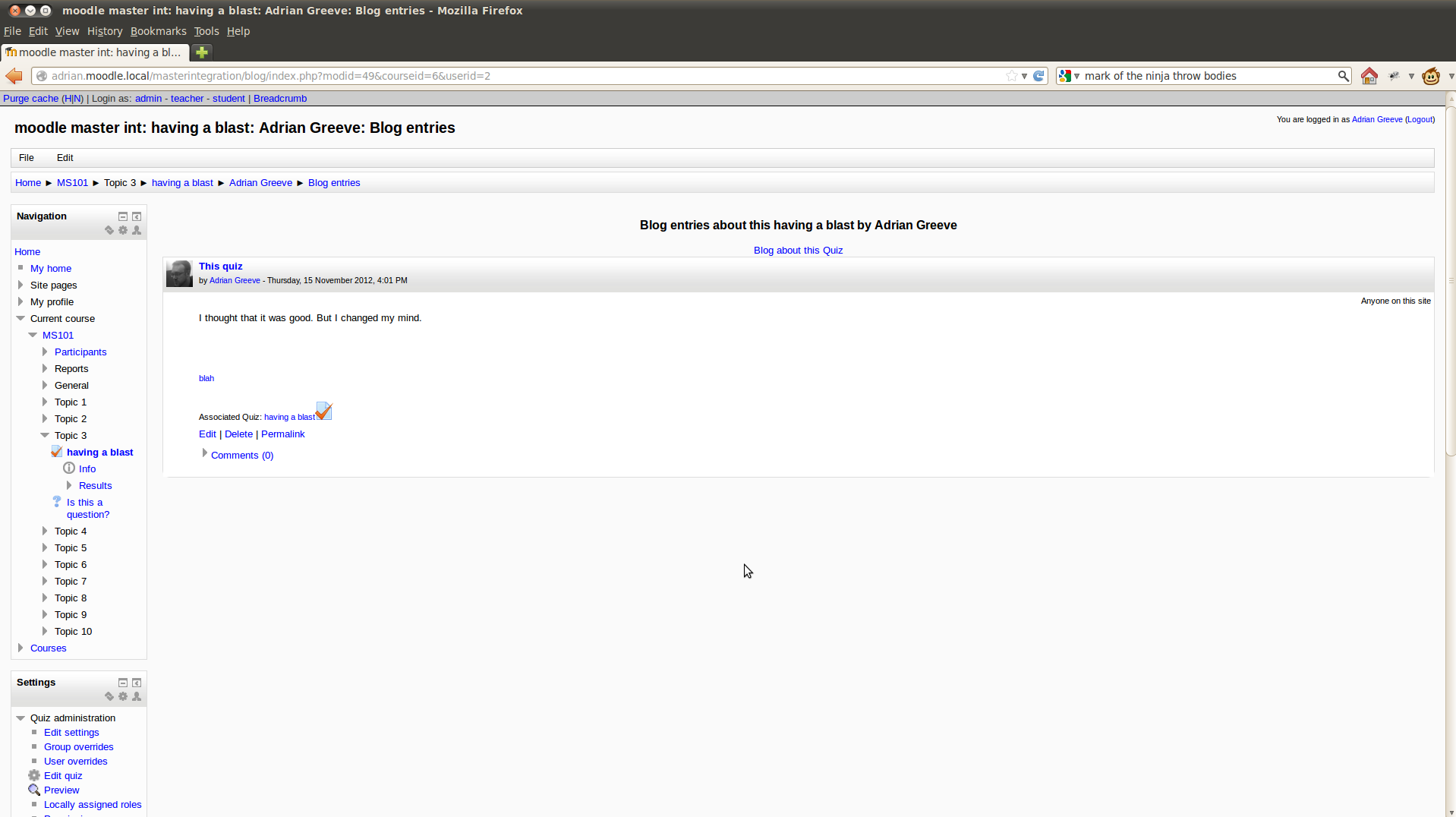Click the question mark icon for Is this a question
The height and width of the screenshot is (817, 1456).
coord(57,502)
